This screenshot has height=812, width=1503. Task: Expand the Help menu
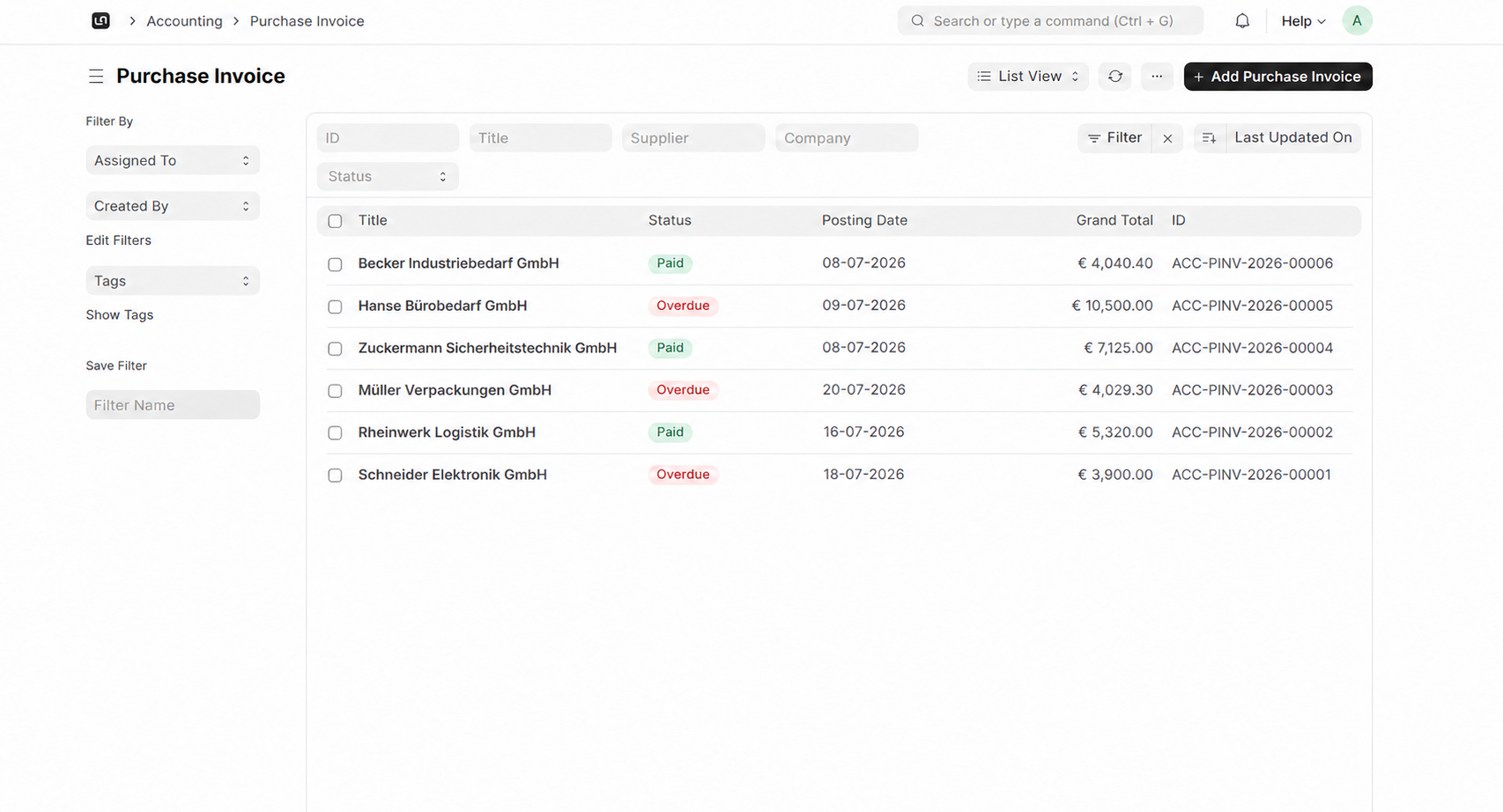click(x=1303, y=21)
